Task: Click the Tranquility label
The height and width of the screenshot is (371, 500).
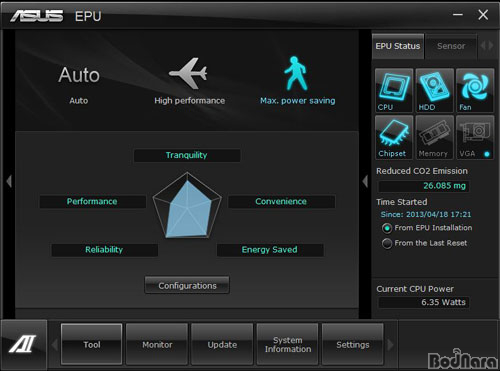Action: (x=187, y=155)
